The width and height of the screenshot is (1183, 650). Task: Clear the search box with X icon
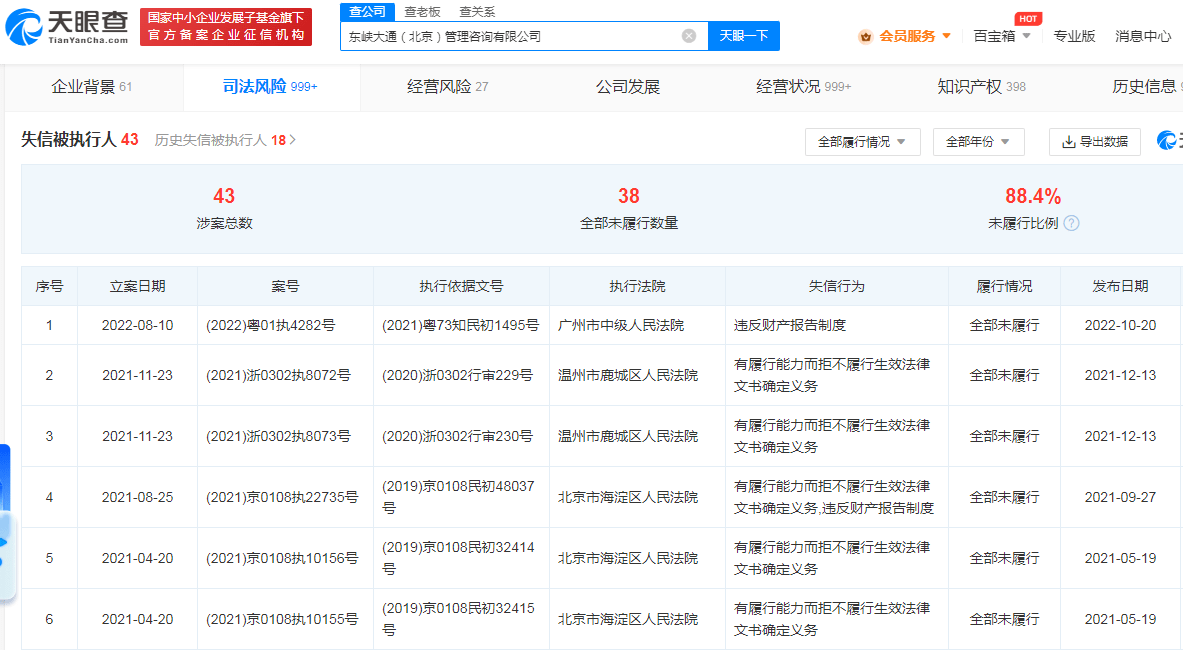pyautogui.click(x=689, y=36)
